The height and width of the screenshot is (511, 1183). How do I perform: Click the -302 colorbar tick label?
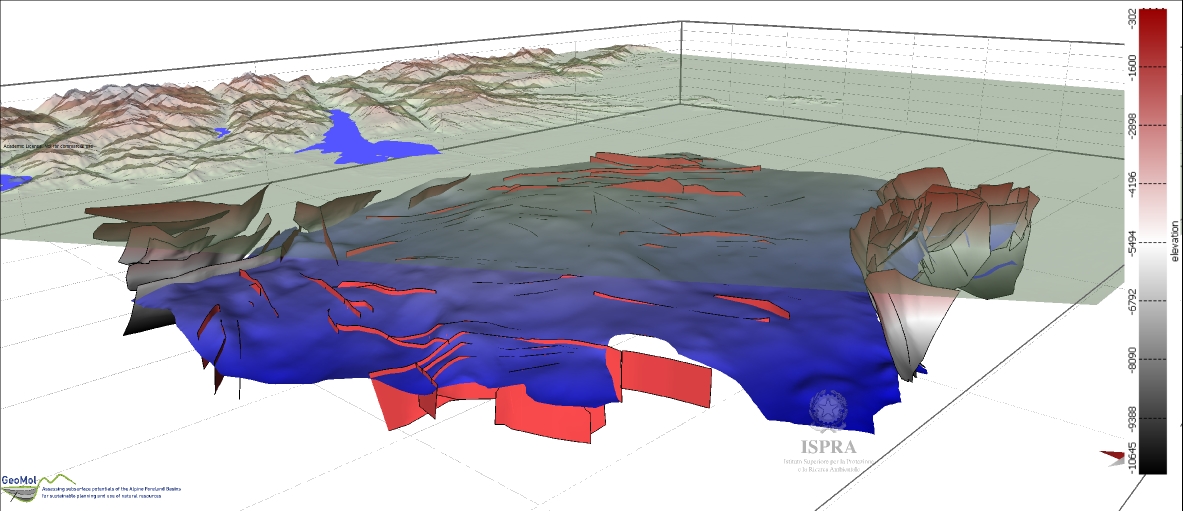1131,18
